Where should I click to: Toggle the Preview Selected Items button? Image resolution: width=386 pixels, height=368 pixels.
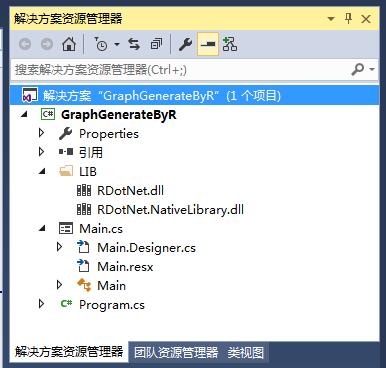click(208, 44)
